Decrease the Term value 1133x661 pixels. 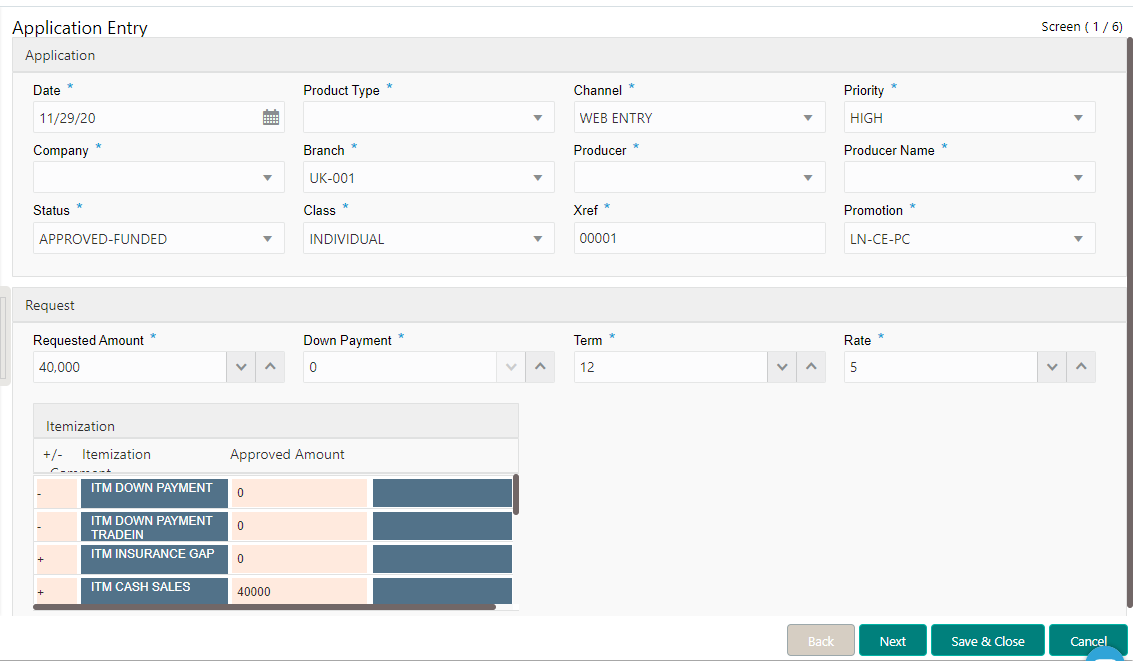point(782,367)
